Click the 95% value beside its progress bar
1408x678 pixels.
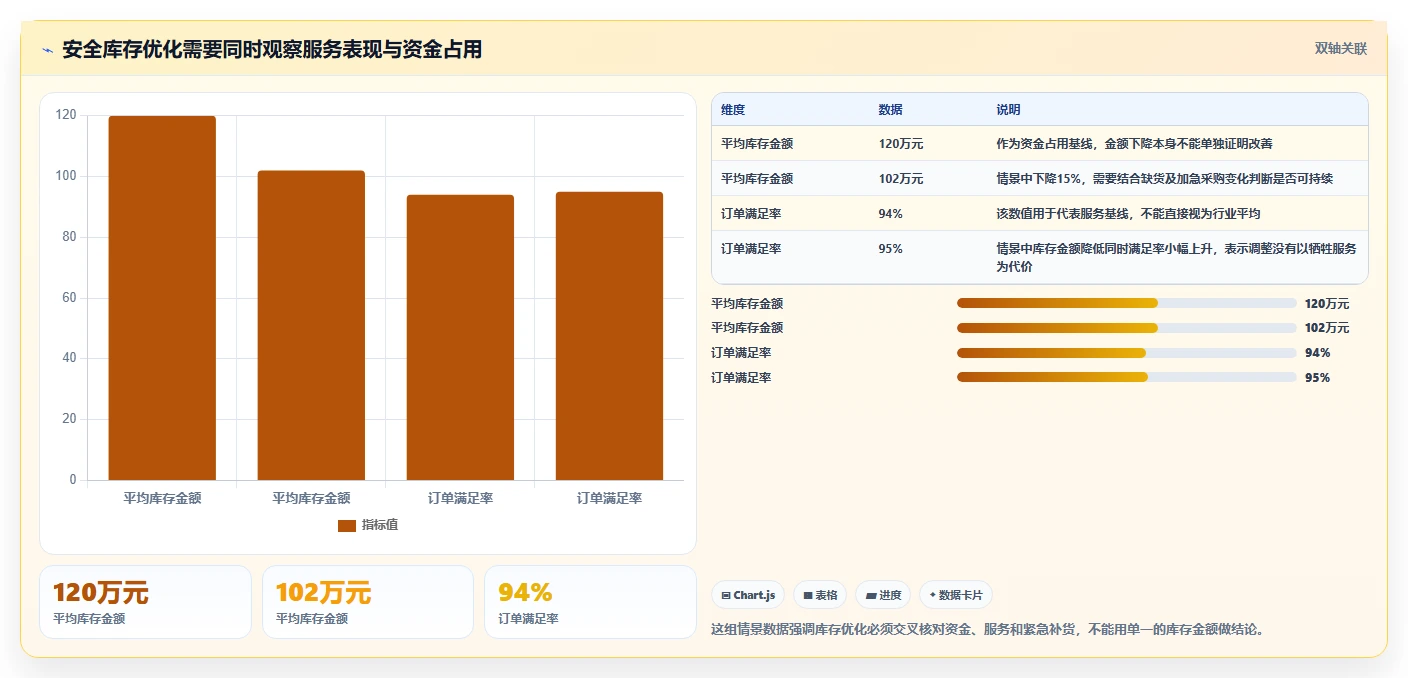click(1317, 378)
